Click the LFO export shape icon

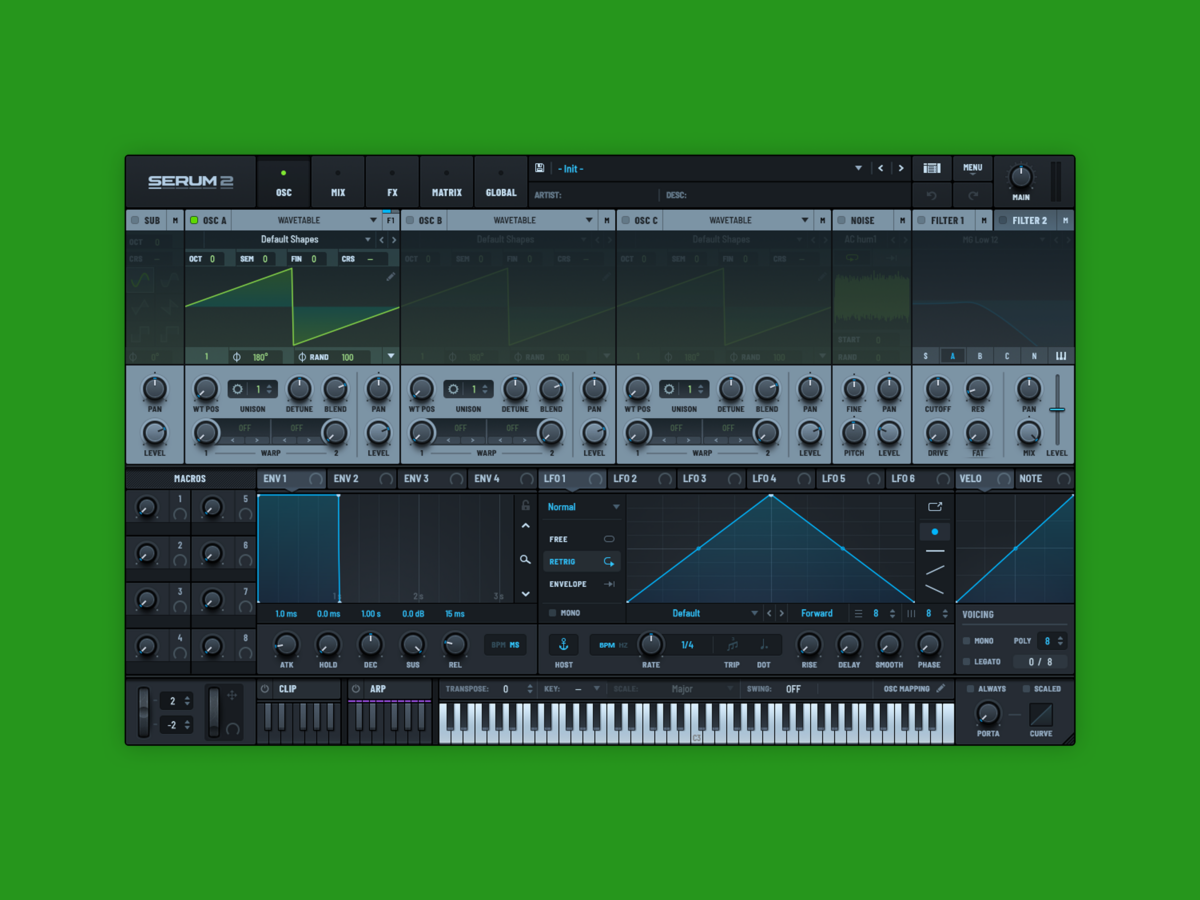tap(935, 507)
